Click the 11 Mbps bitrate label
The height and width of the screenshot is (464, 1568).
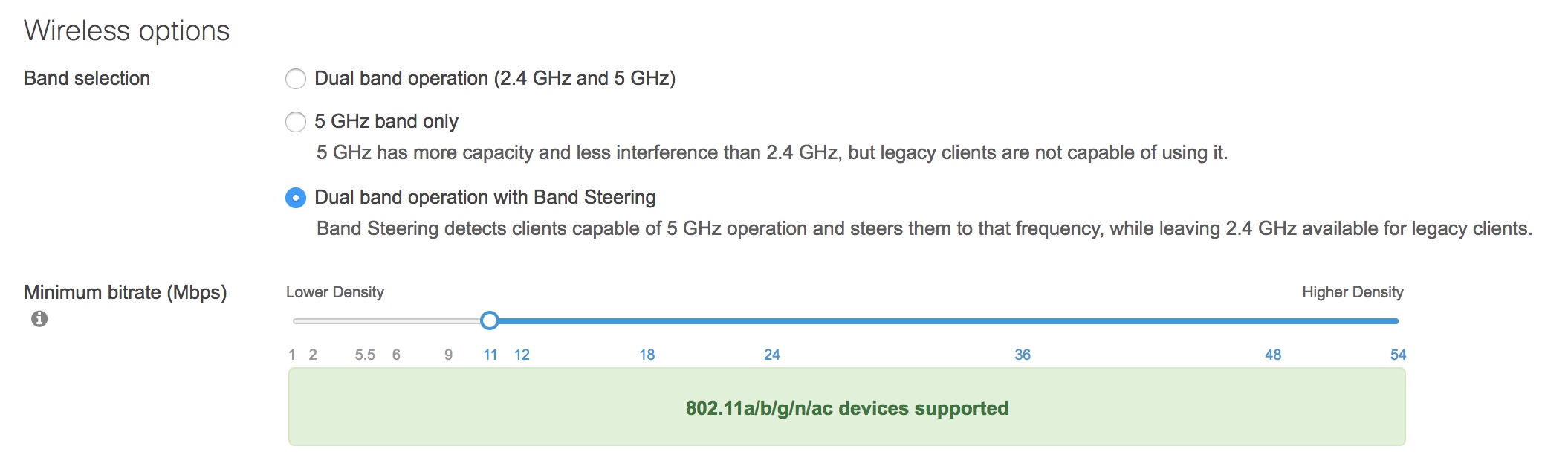(x=490, y=355)
